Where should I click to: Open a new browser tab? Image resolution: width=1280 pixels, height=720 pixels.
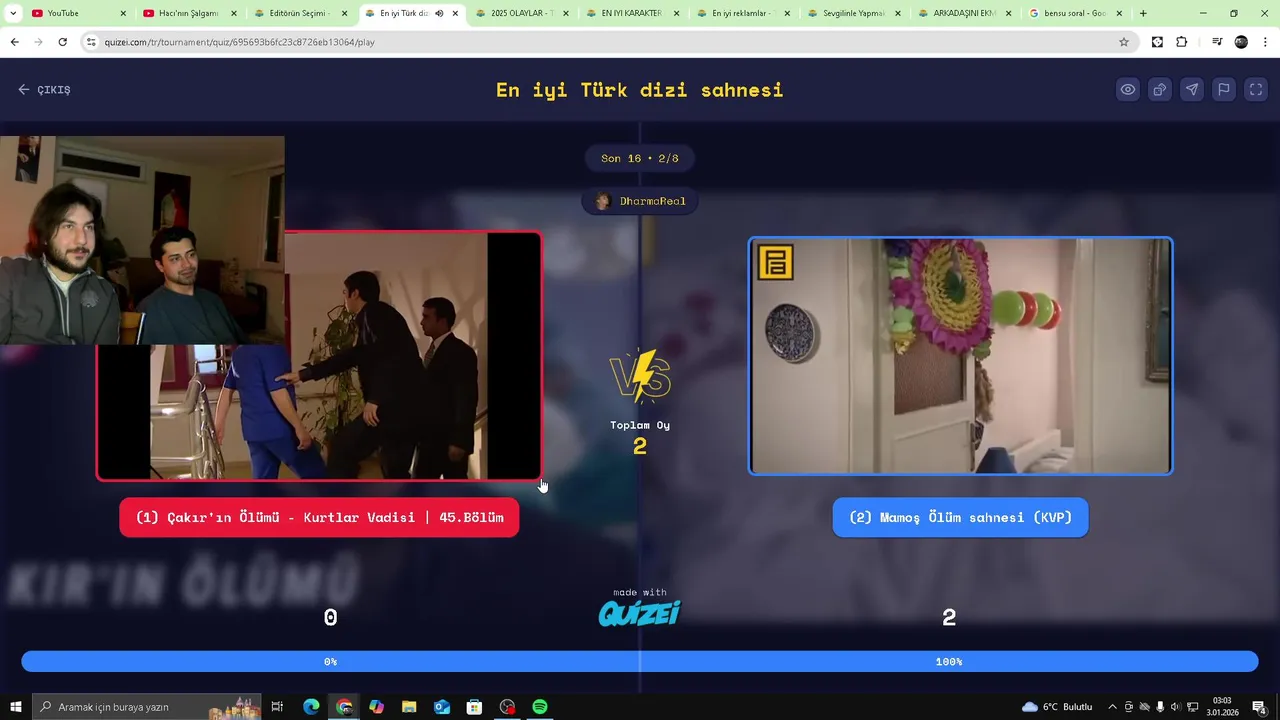pyautogui.click(x=1143, y=13)
